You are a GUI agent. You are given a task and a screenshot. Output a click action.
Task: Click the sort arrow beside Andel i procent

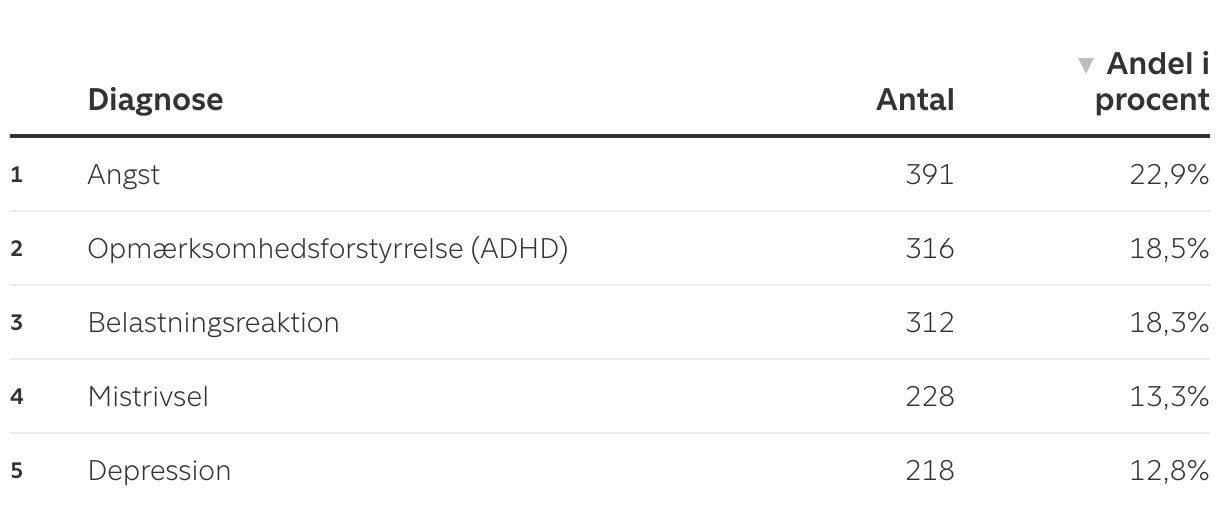[1086, 66]
